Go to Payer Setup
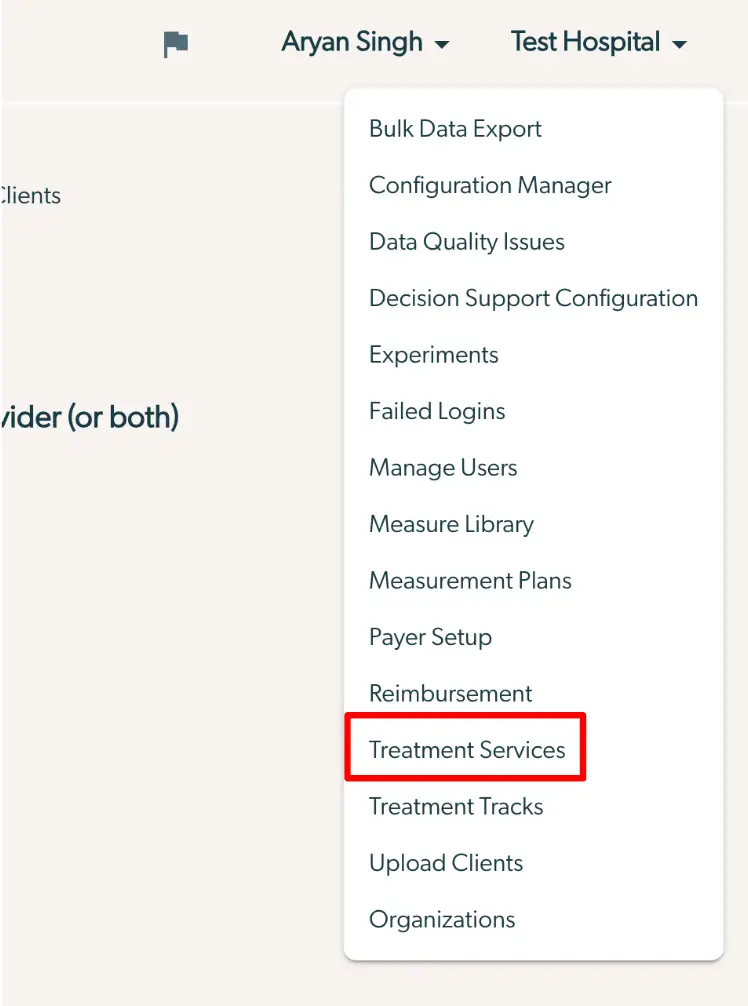Screen dimensions: 748x1006 430,637
